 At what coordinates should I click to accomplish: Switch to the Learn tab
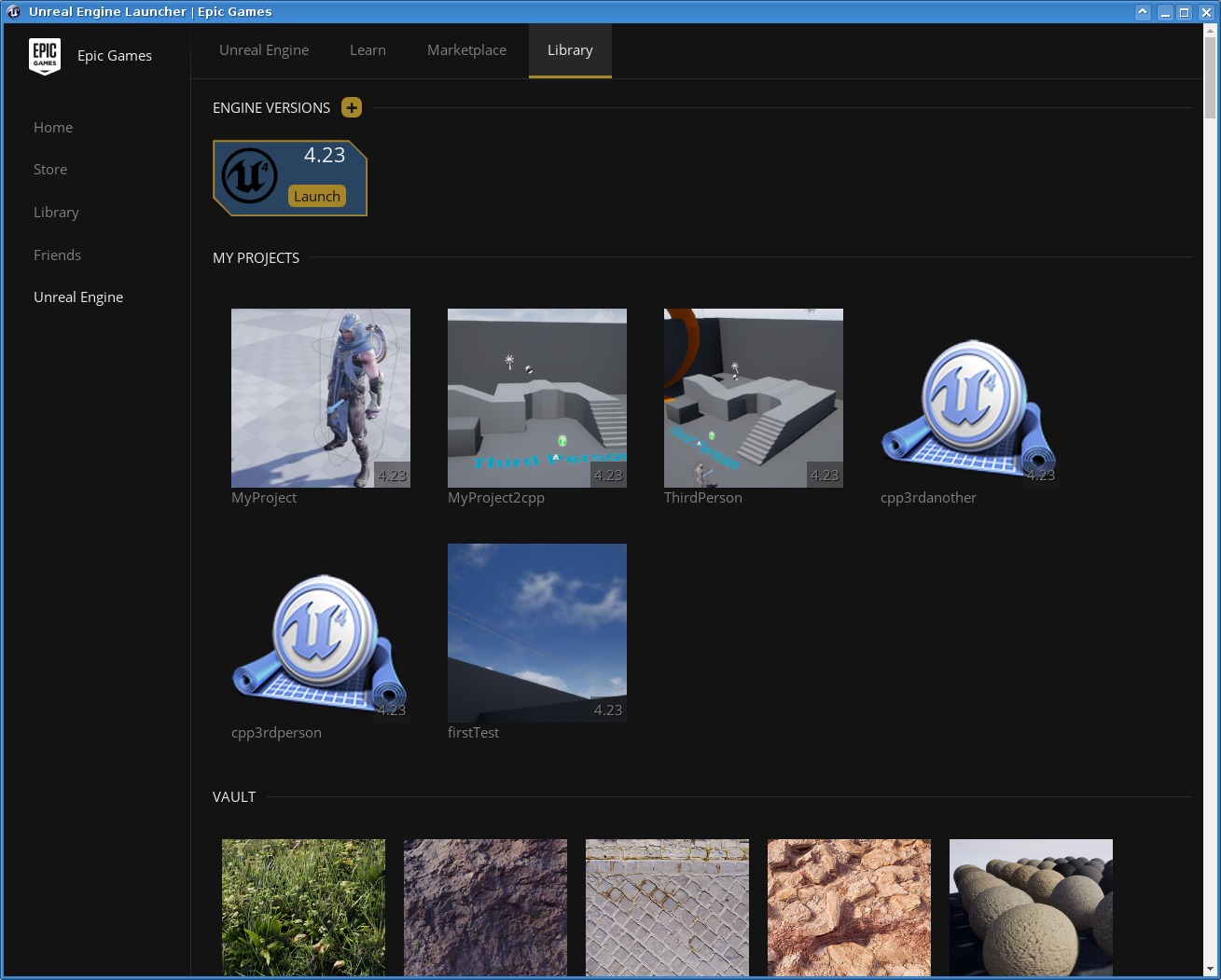368,50
